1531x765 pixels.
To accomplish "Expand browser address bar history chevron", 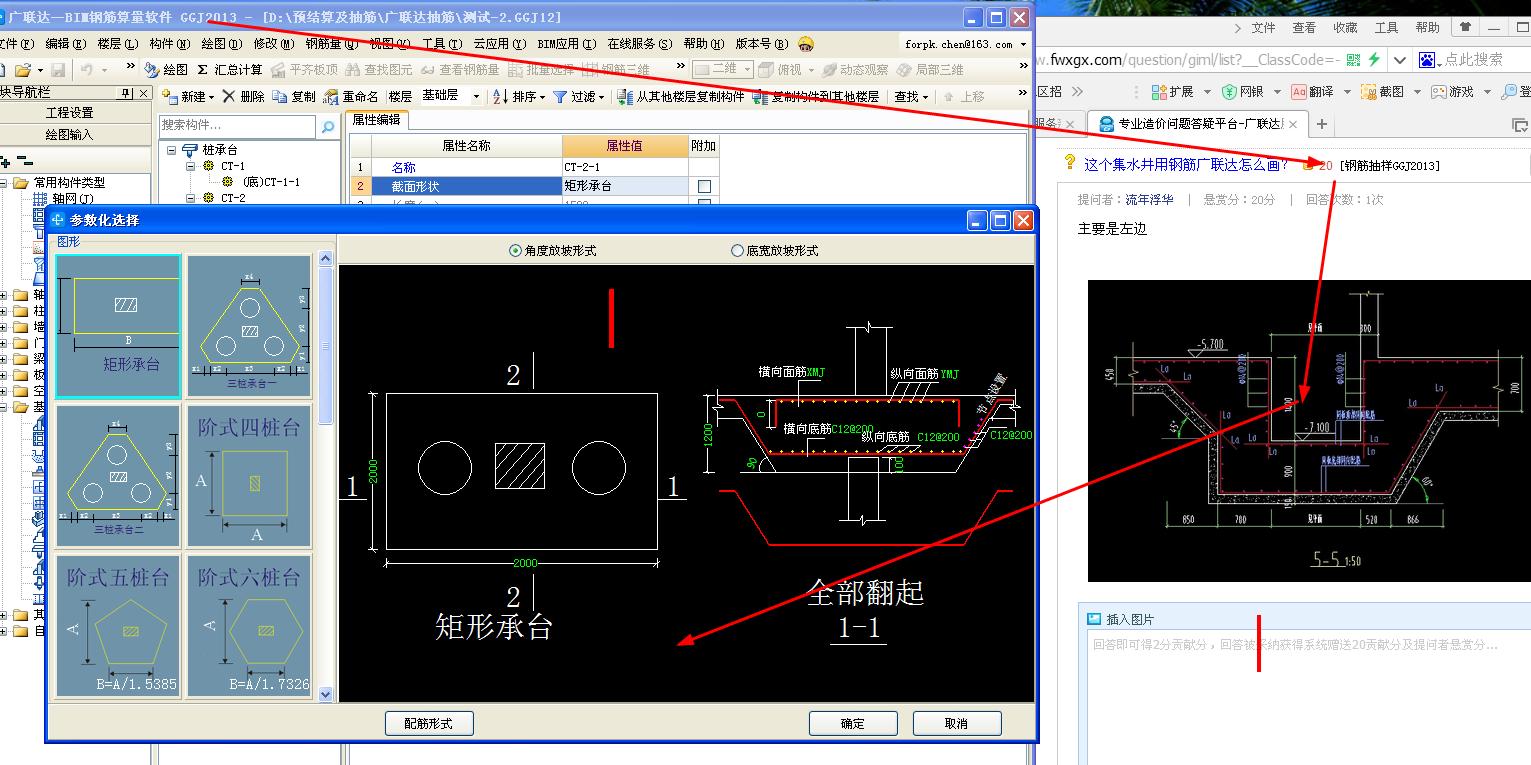I will point(1400,60).
